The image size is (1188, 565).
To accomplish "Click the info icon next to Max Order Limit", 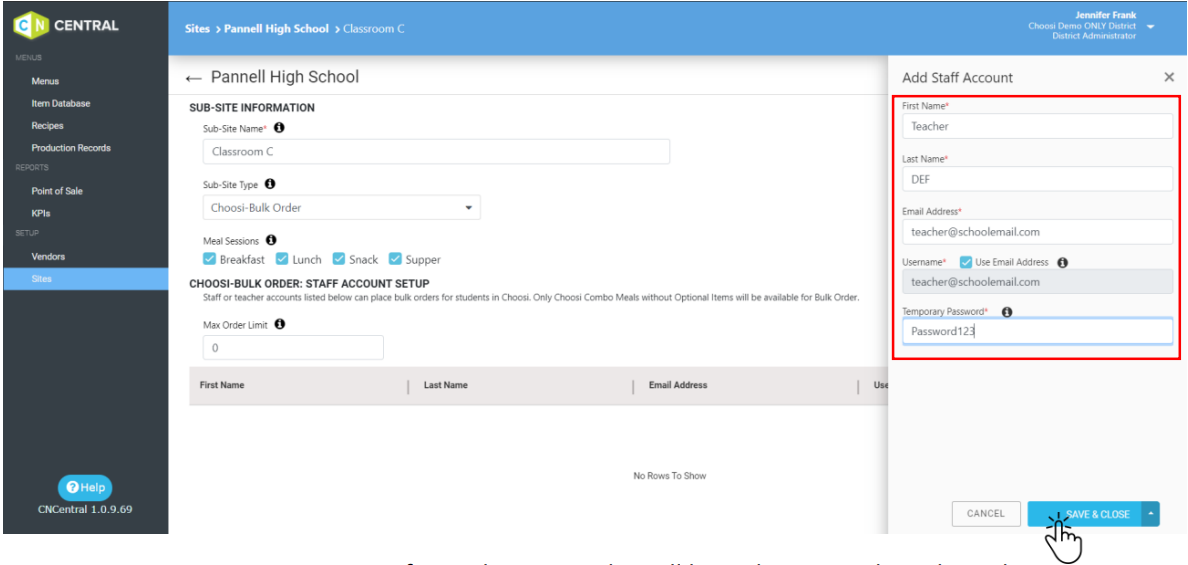I will tap(280, 324).
